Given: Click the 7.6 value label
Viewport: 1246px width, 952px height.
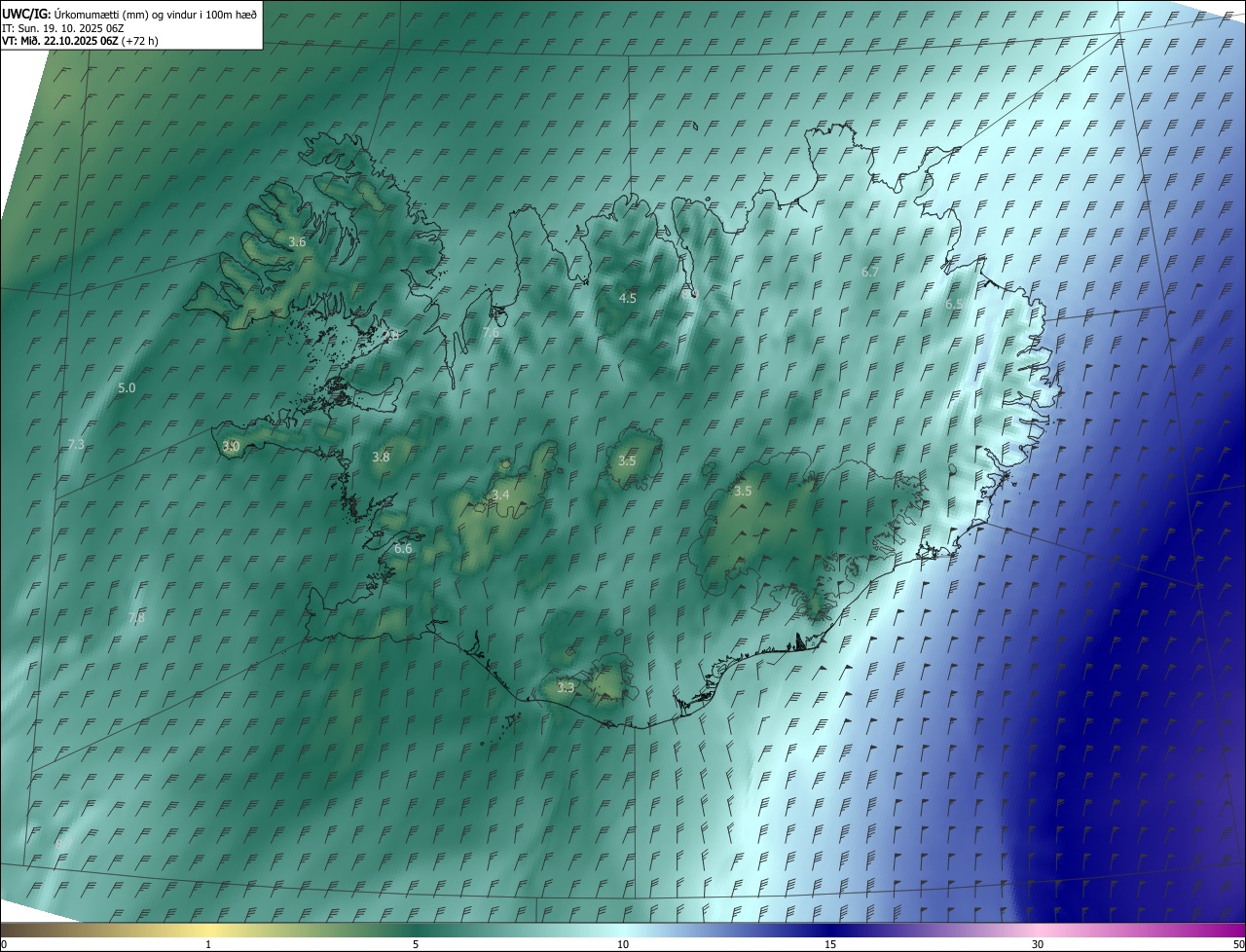Looking at the screenshot, I should [491, 332].
